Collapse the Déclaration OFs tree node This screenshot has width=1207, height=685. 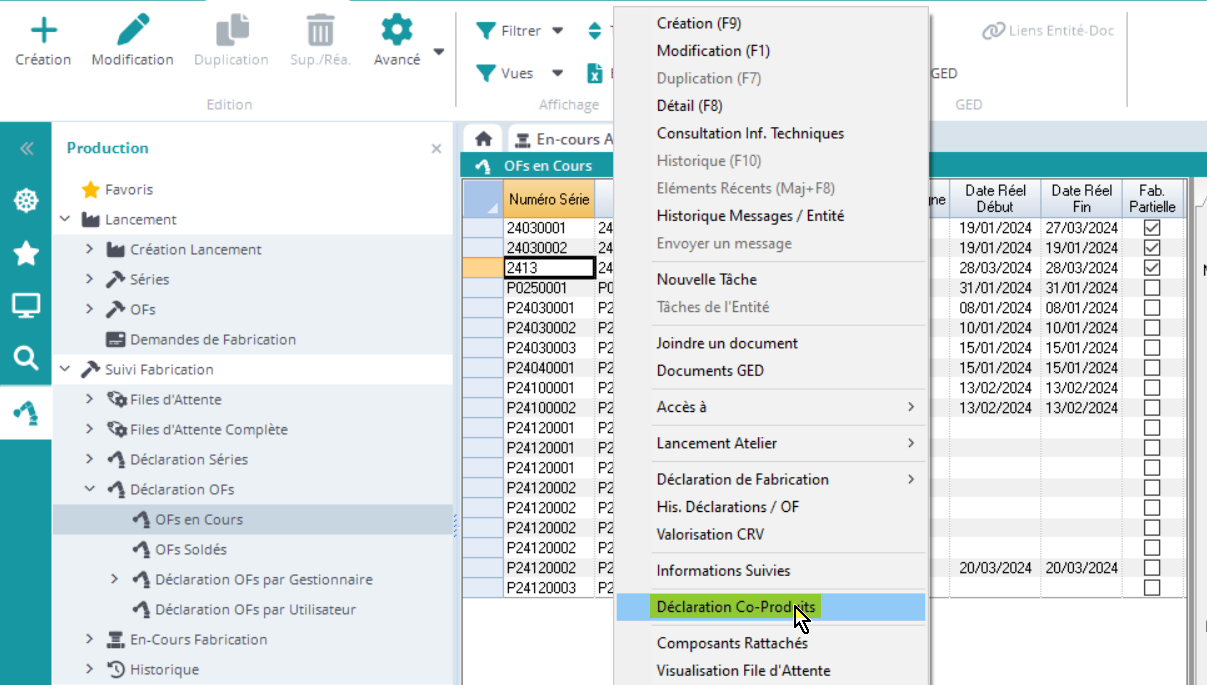click(x=89, y=489)
